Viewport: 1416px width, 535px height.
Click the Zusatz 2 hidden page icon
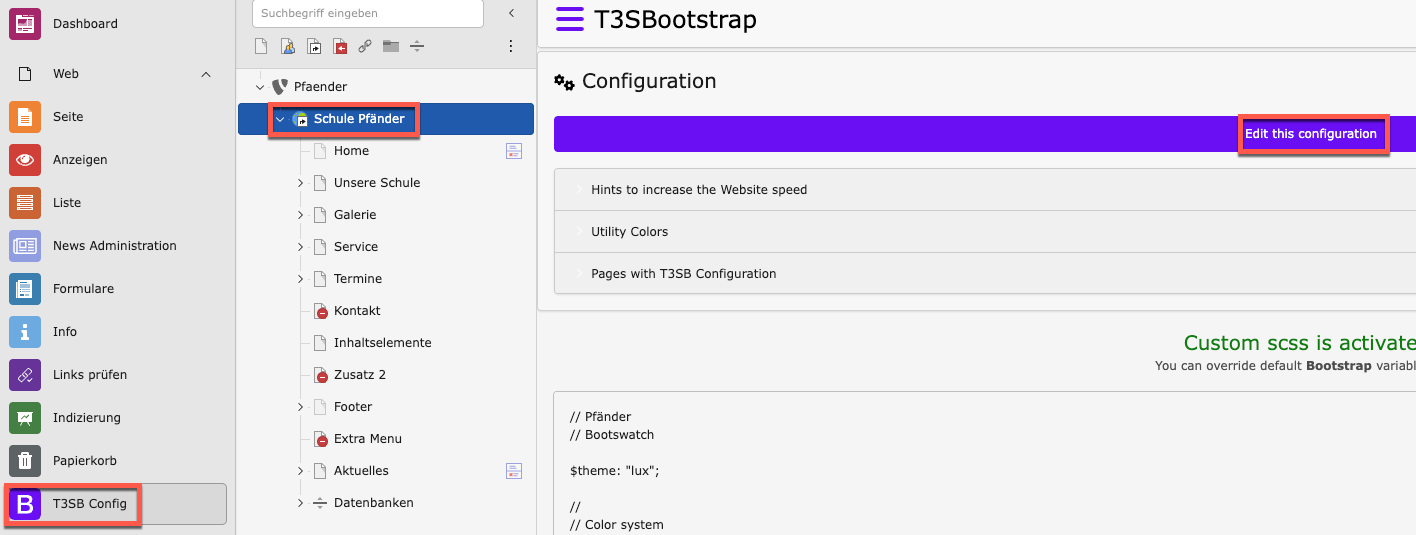coord(320,375)
